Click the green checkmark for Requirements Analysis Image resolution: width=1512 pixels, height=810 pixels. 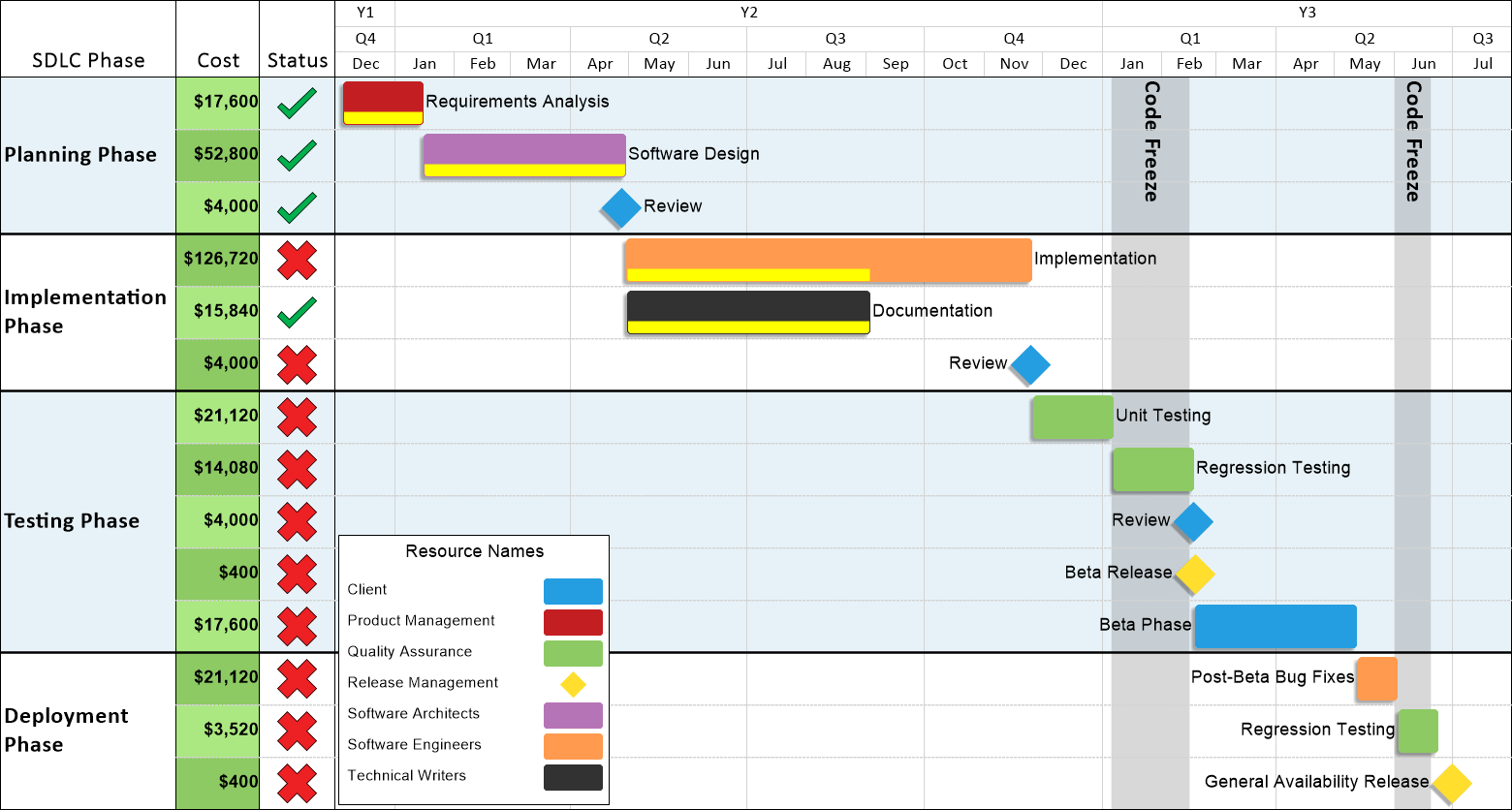tap(297, 103)
